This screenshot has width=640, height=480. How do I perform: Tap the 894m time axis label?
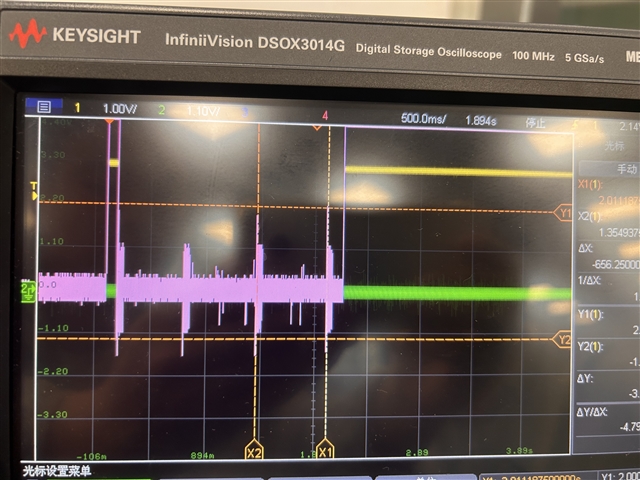click(x=202, y=455)
